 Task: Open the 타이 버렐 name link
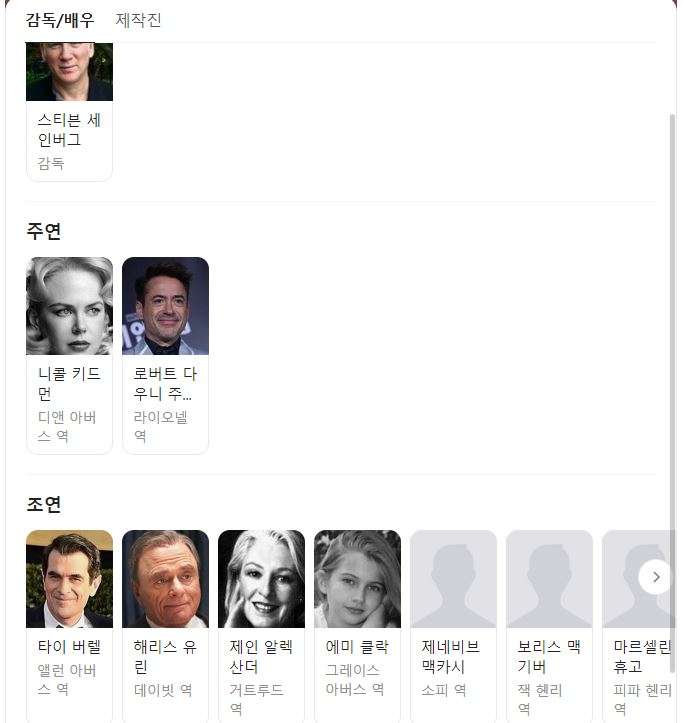click(x=69, y=646)
